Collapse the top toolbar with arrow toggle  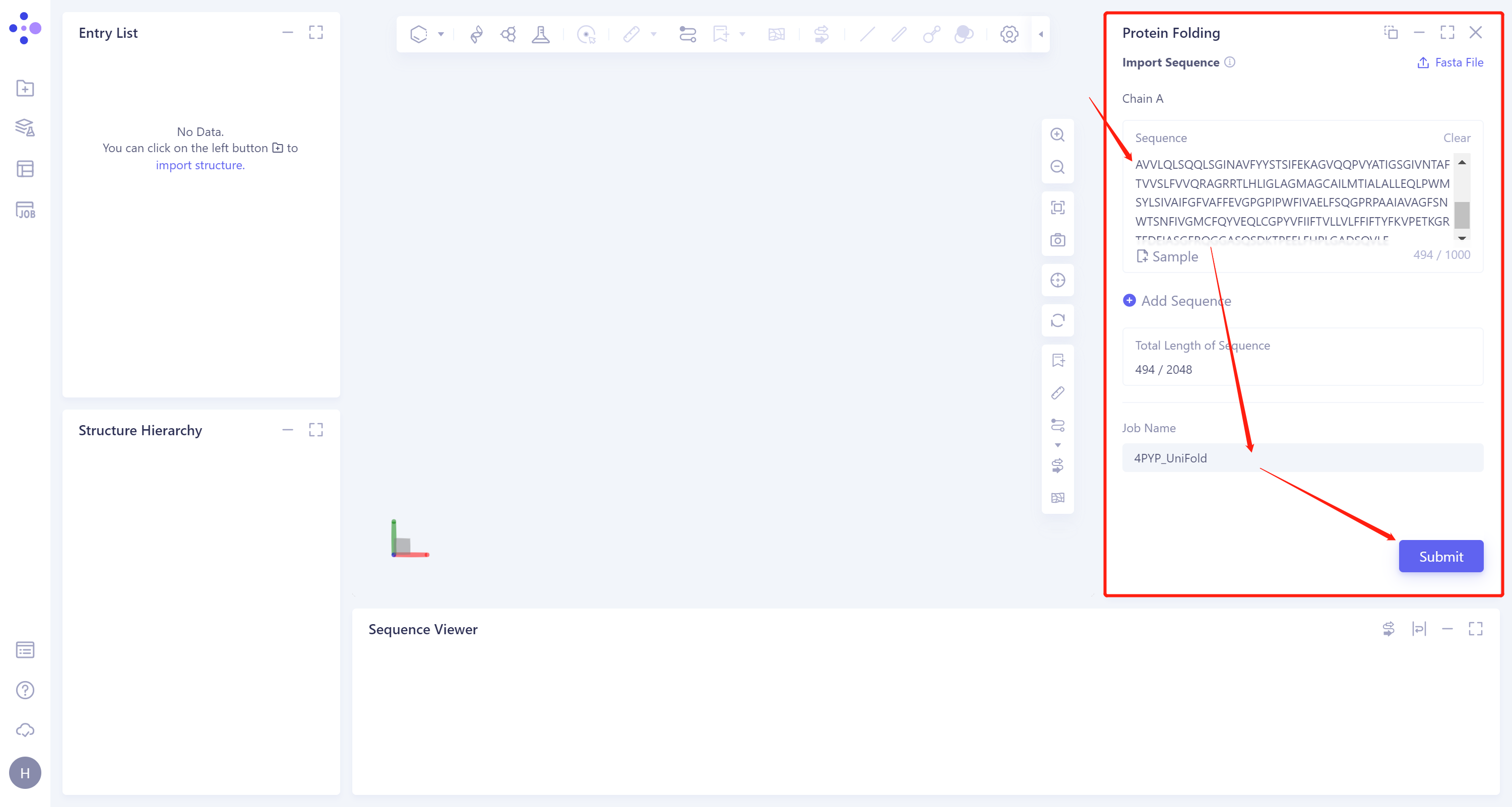(1041, 34)
